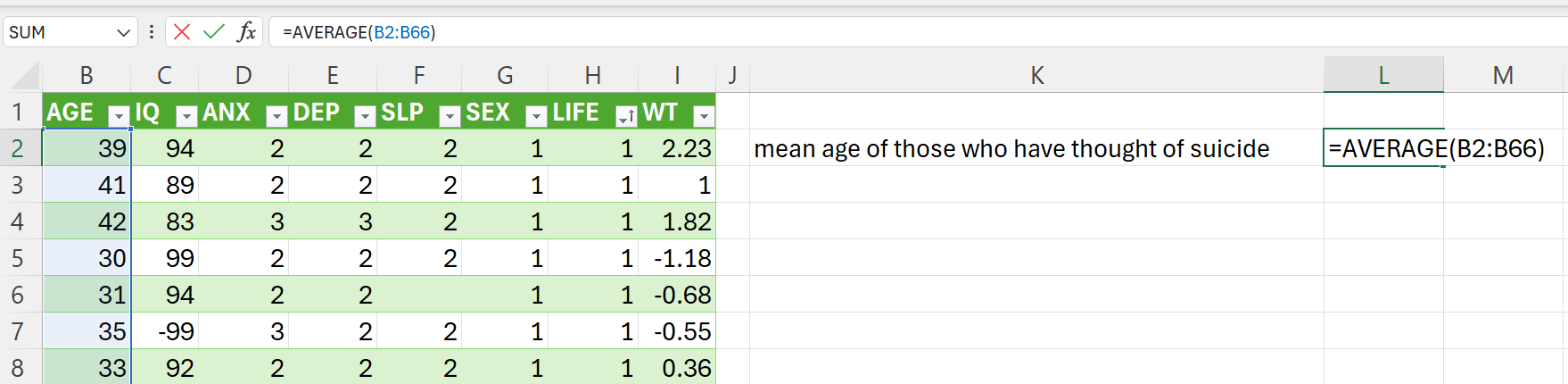Select column M header
Image resolution: width=1568 pixels, height=384 pixels.
coord(1503,76)
